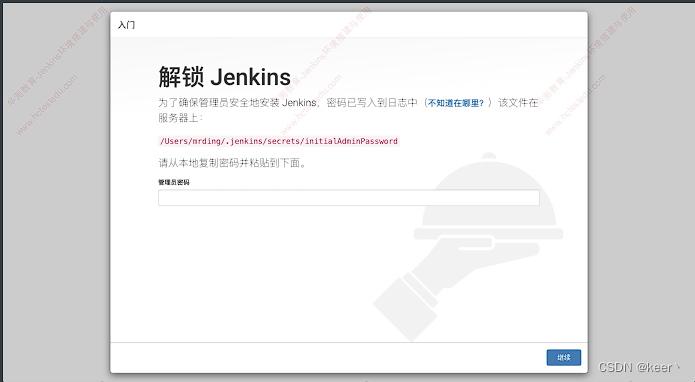This screenshot has height=382, width=695.
Task: Click the administrator password input field
Action: (349, 198)
